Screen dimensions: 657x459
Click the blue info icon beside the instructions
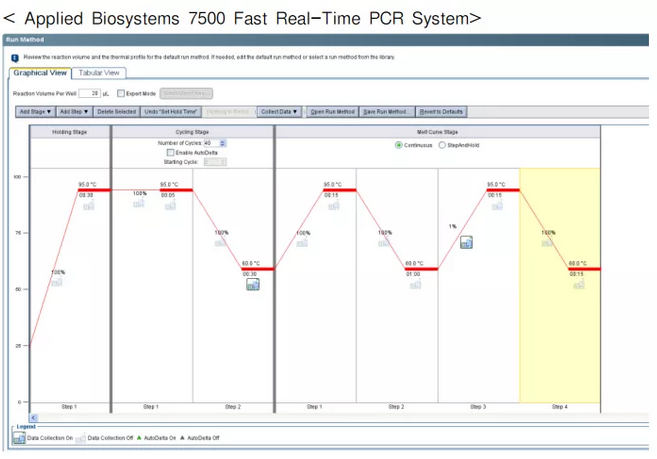tap(15, 58)
